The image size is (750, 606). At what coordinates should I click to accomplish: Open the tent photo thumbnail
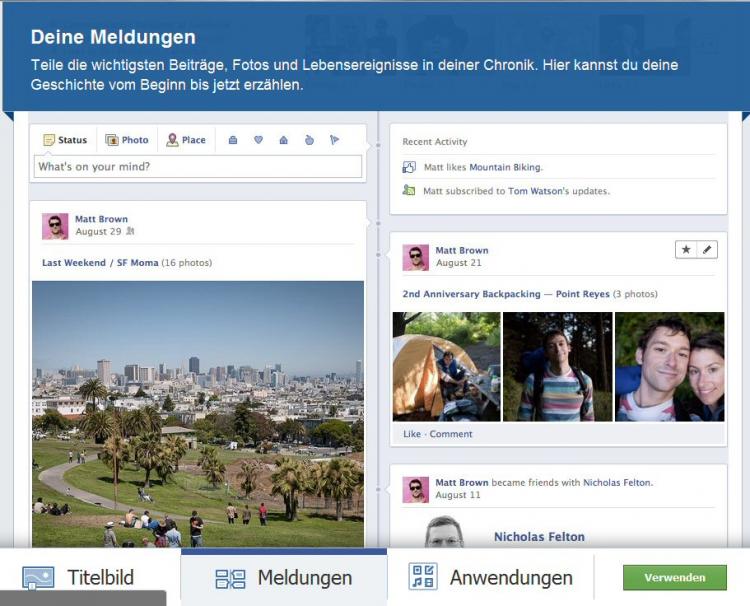click(x=446, y=366)
